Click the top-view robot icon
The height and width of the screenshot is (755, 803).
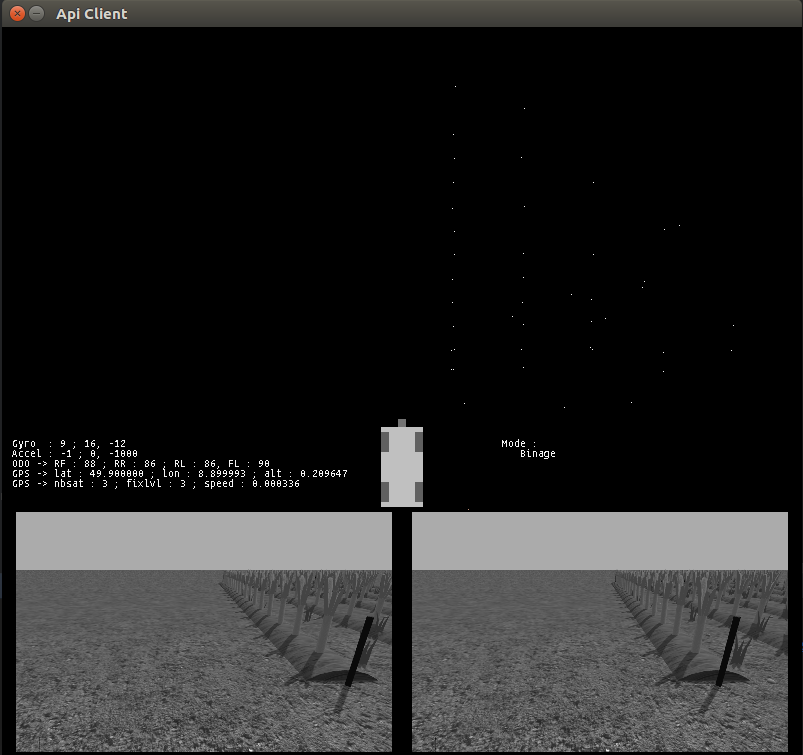[402, 464]
